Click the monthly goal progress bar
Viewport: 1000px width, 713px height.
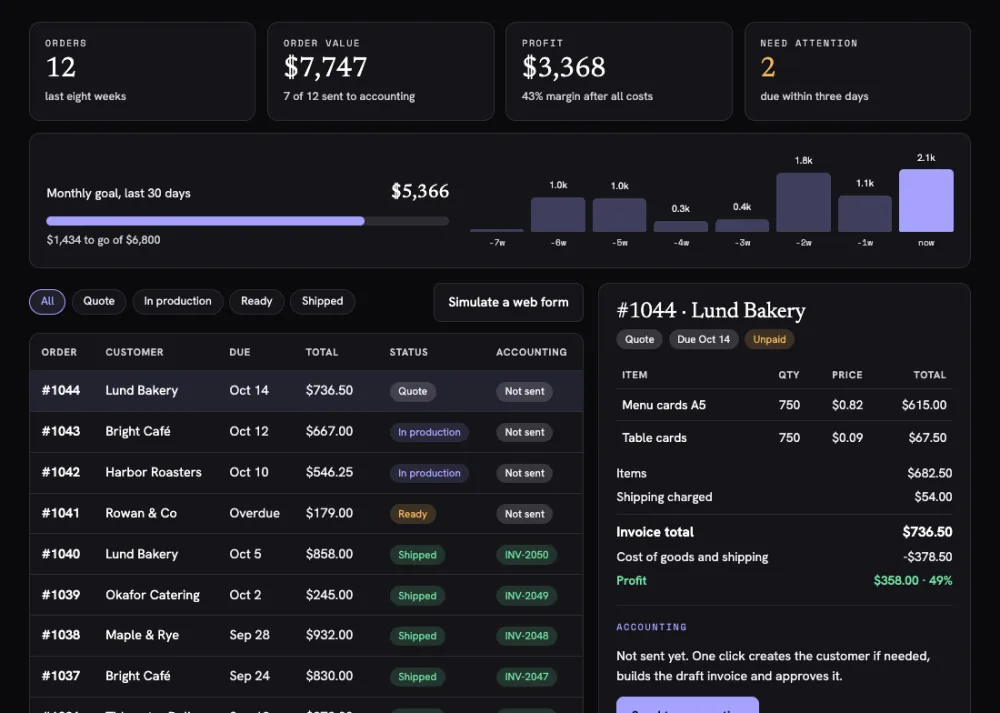(x=247, y=221)
